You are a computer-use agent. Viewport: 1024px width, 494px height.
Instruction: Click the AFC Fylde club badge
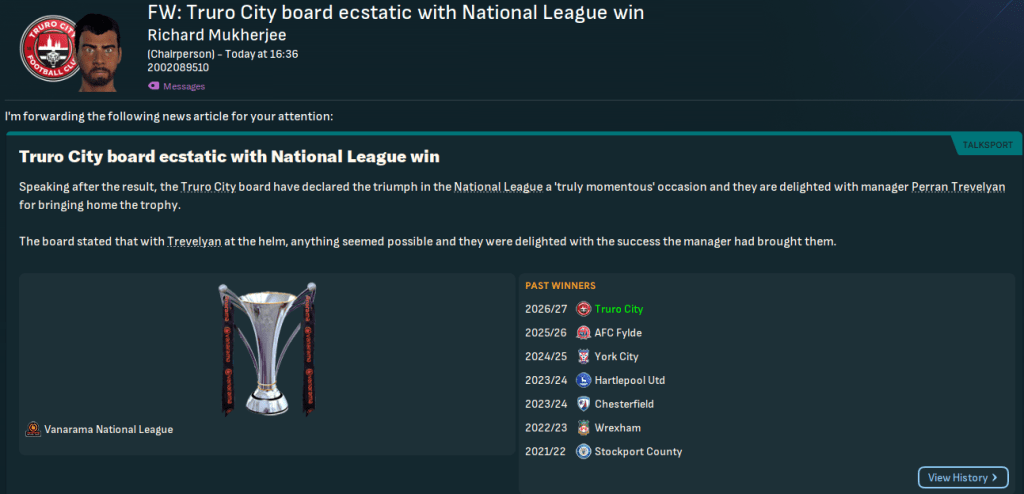(584, 333)
